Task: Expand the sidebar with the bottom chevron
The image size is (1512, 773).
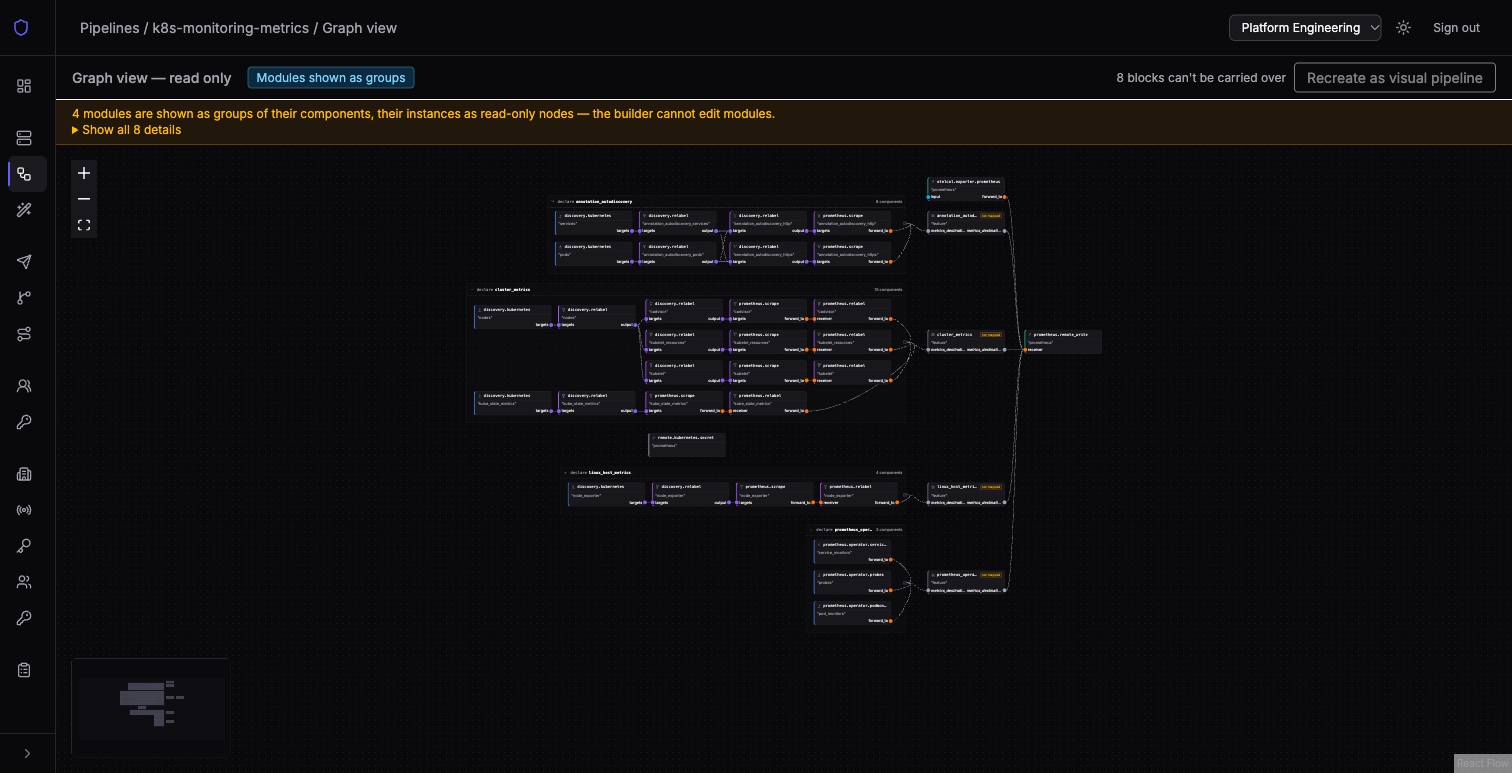Action: click(x=27, y=753)
